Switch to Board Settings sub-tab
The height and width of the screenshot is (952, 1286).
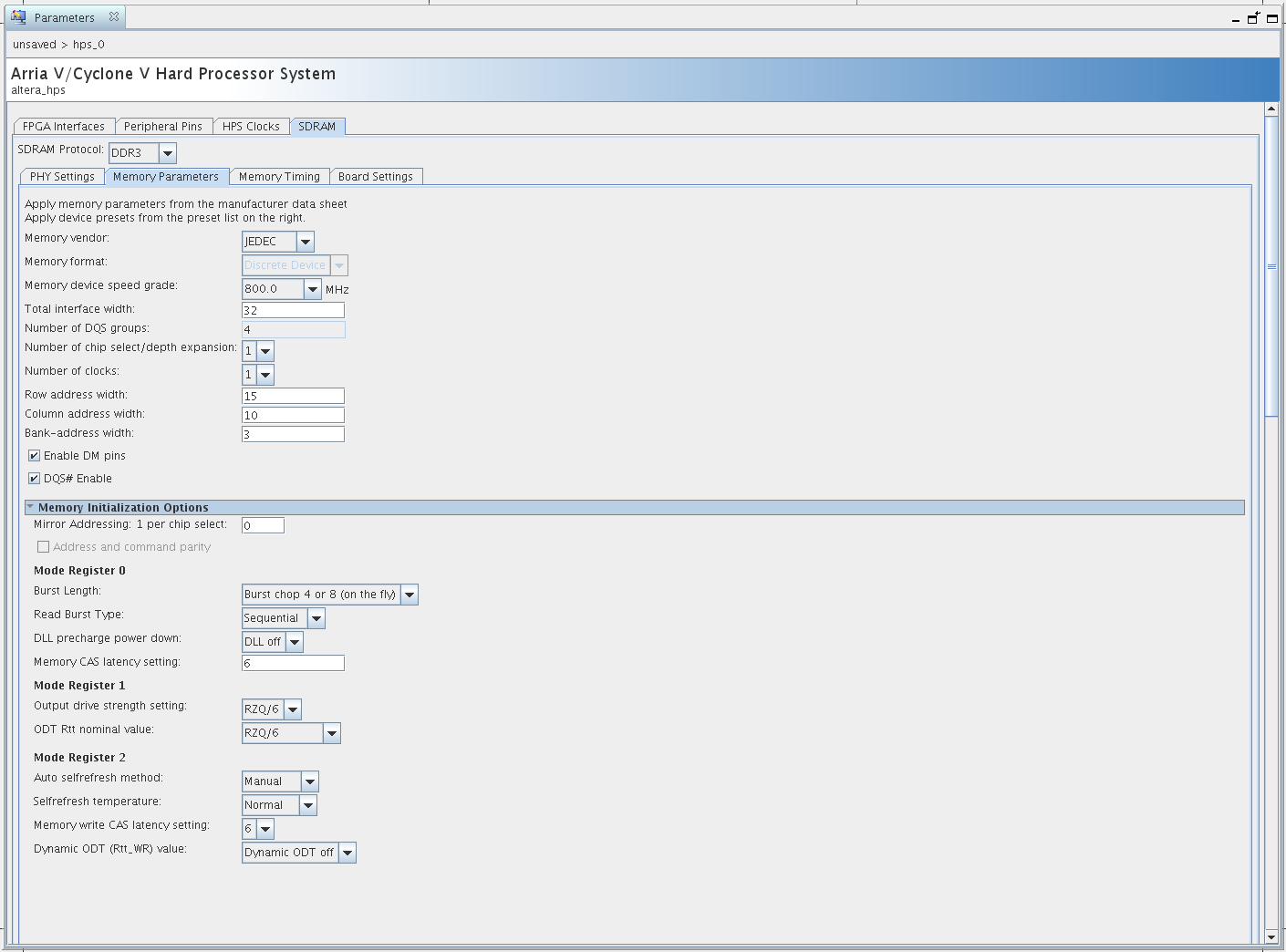(376, 177)
